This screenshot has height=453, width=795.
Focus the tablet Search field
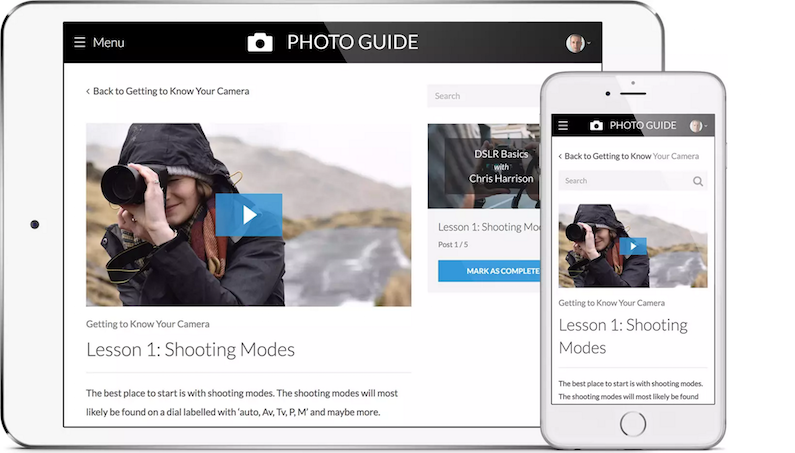pos(483,96)
